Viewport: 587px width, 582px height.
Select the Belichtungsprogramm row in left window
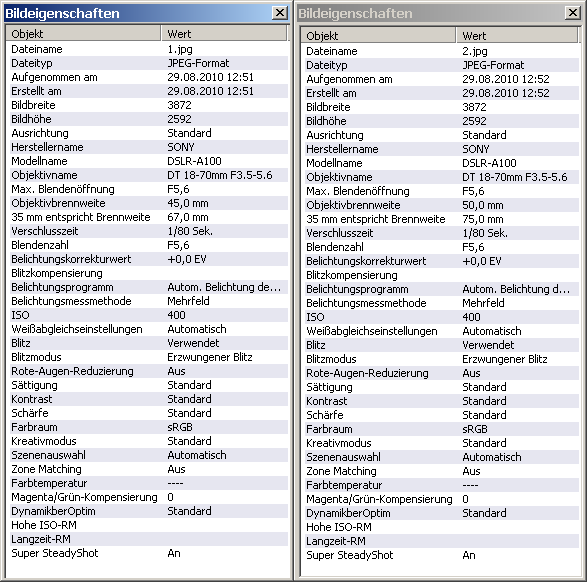(149, 287)
